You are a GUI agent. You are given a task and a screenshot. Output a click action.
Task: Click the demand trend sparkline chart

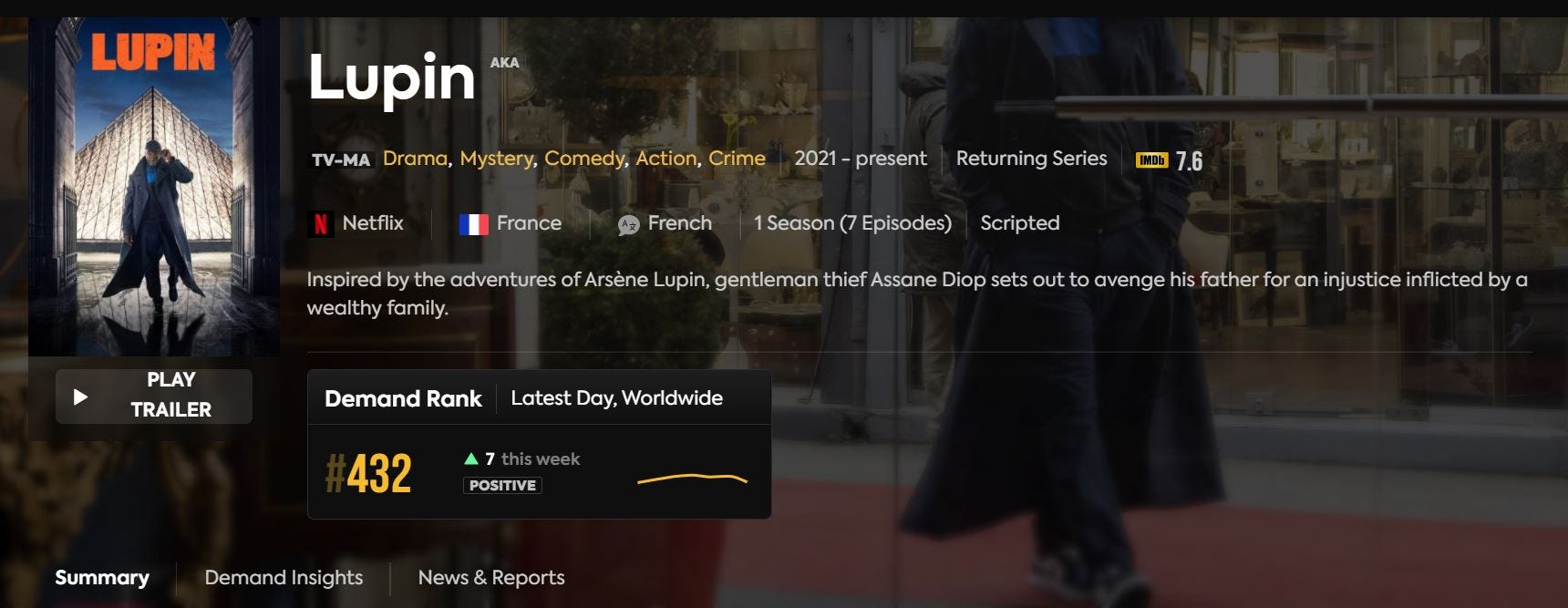tap(692, 479)
